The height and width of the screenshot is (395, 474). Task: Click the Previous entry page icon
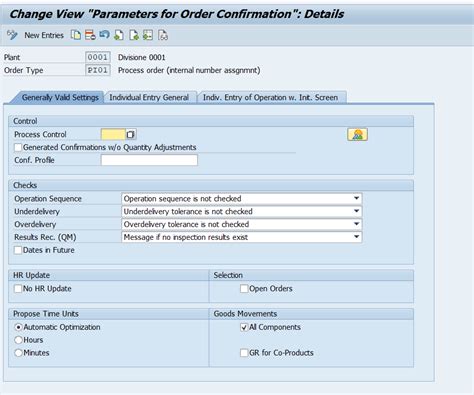coord(119,35)
